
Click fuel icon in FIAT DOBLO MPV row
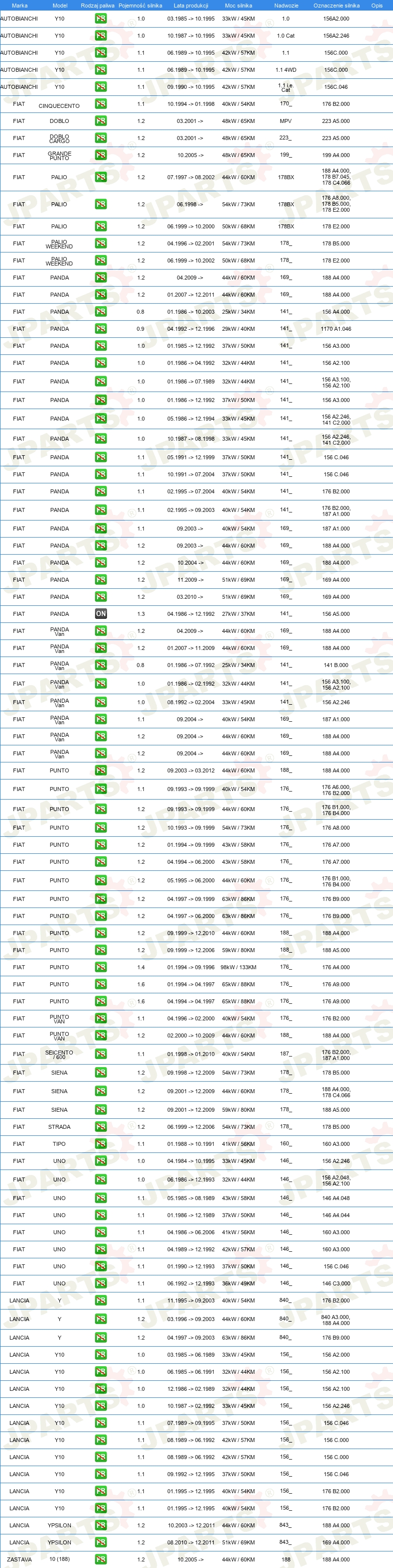101,121
